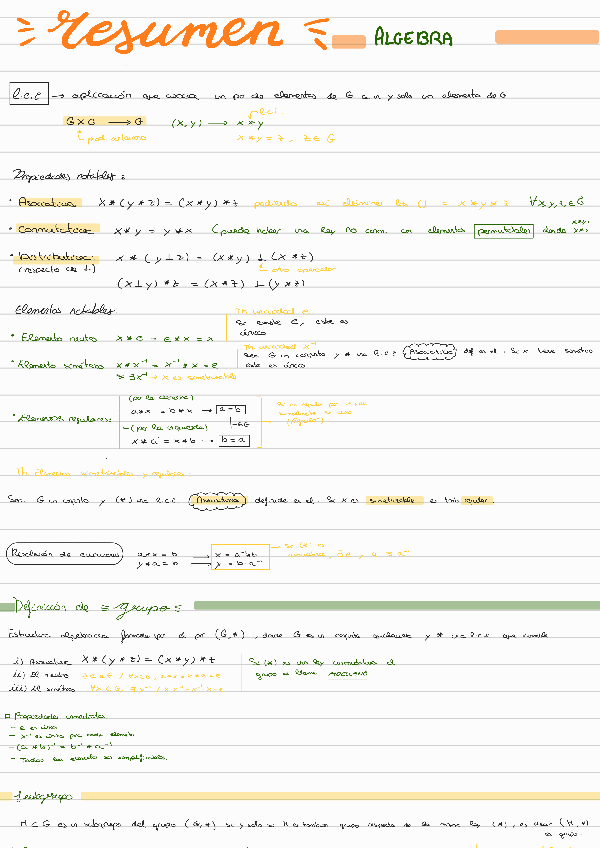Click the long orange bar at top right
Viewport: 600px width, 848px height.
pos(546,37)
